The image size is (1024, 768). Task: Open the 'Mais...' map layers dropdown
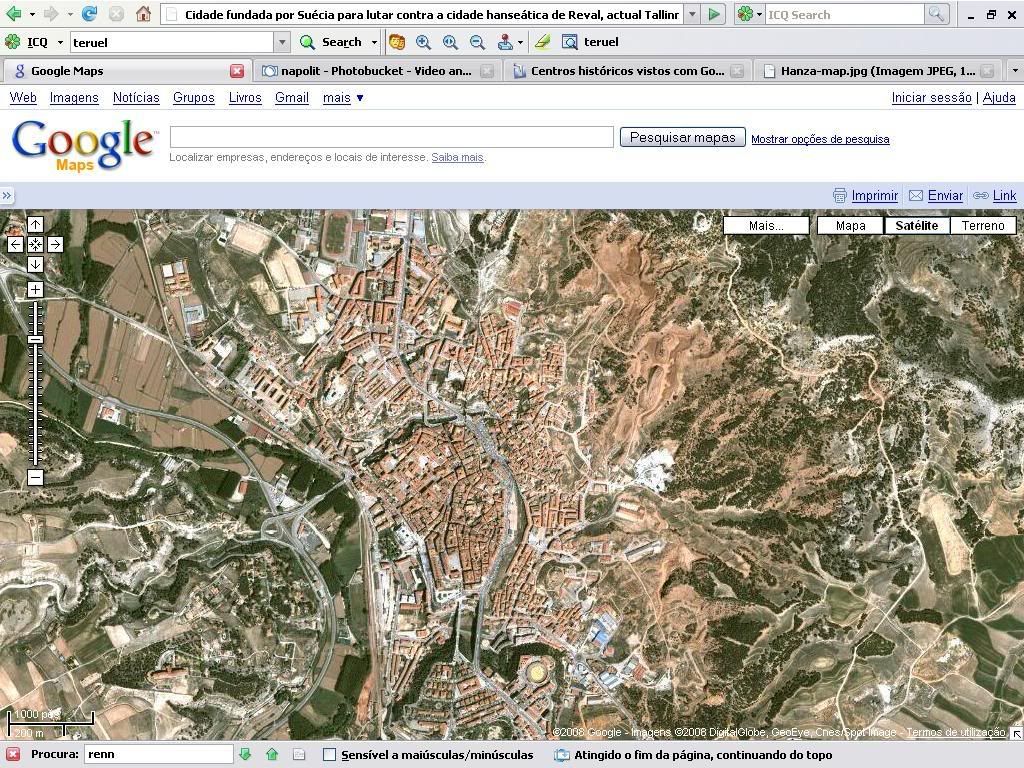(766, 225)
